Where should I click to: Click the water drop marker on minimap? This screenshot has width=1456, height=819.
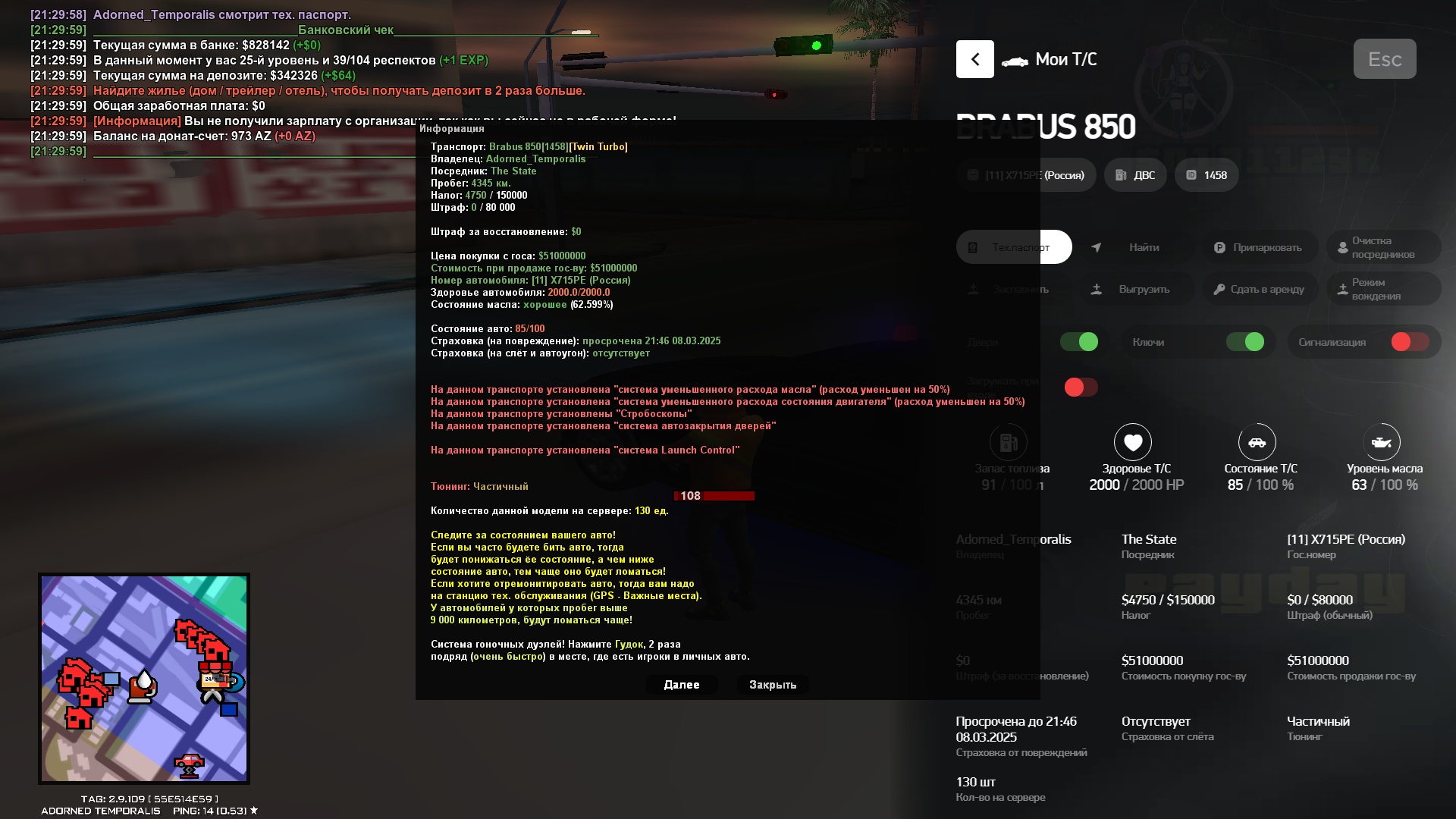click(143, 686)
